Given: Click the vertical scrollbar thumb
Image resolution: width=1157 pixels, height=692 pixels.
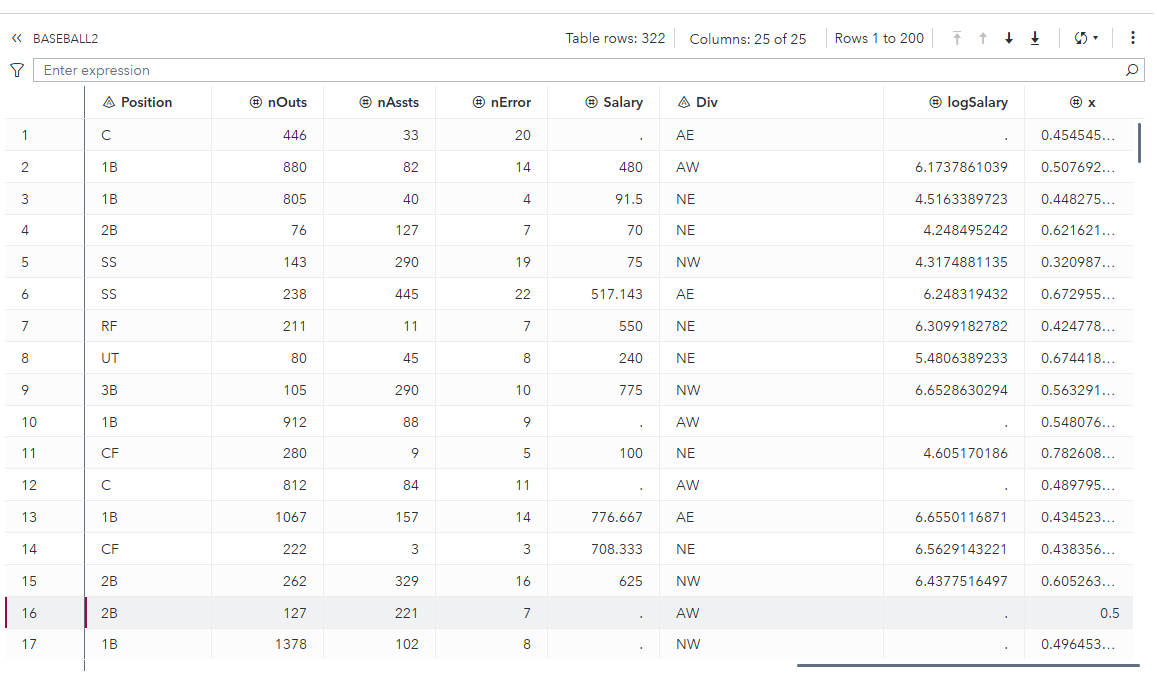Looking at the screenshot, I should [1140, 142].
